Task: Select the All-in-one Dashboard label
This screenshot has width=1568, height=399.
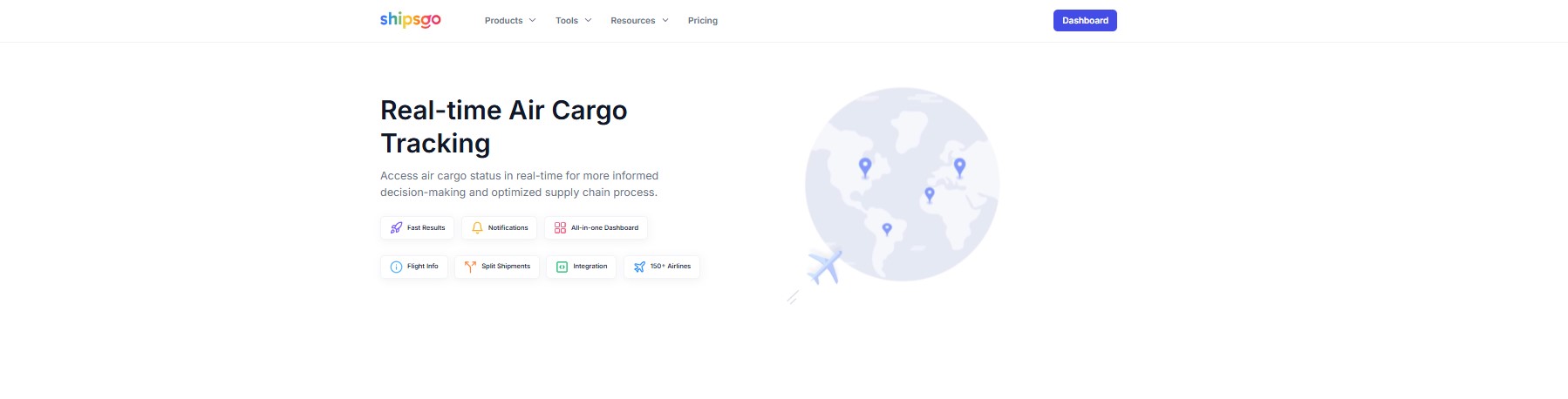Action: coord(604,227)
